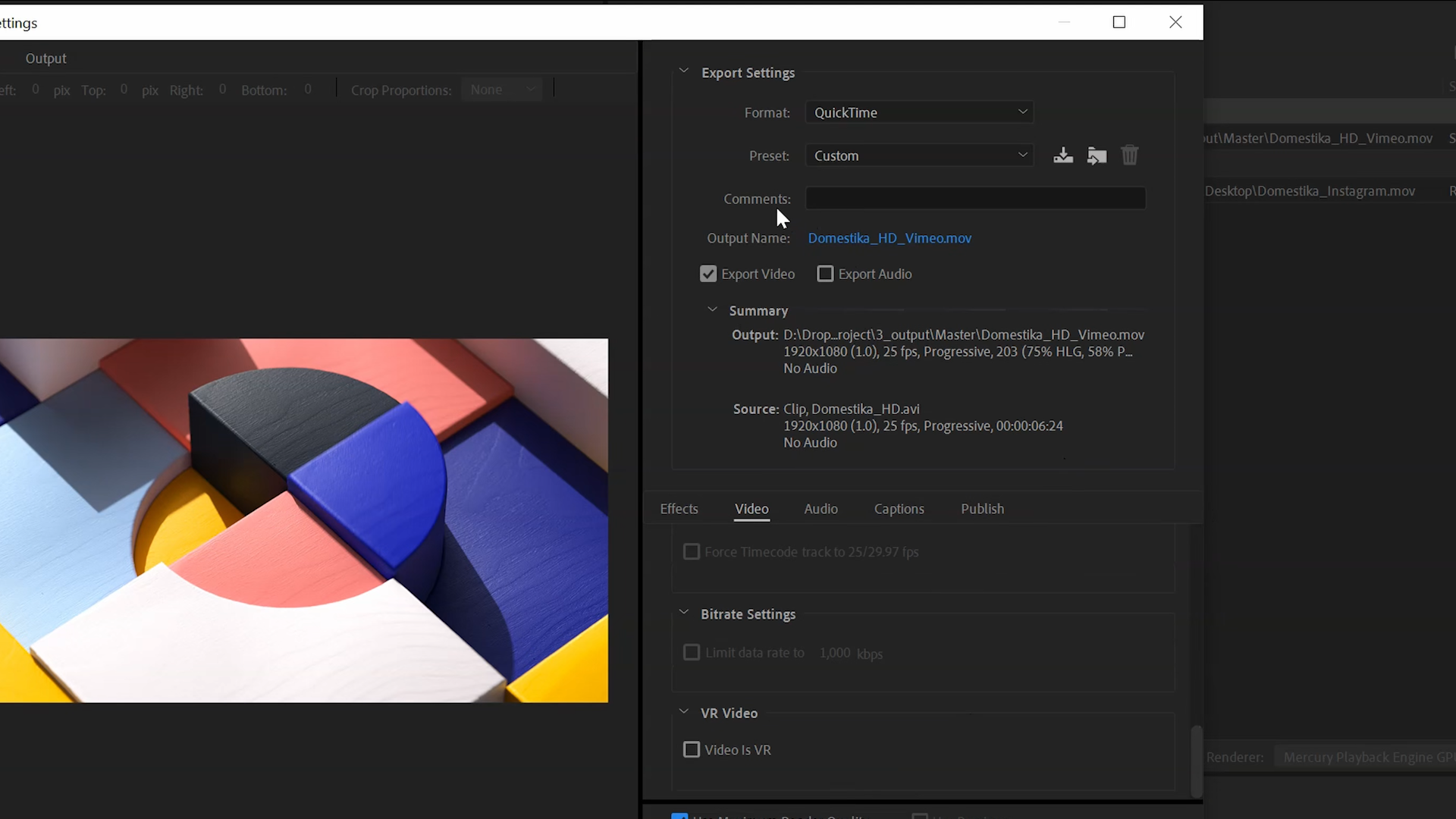Open the Preset Custom dropdown
Screen dimensions: 1456x819
pyautogui.click(x=919, y=155)
